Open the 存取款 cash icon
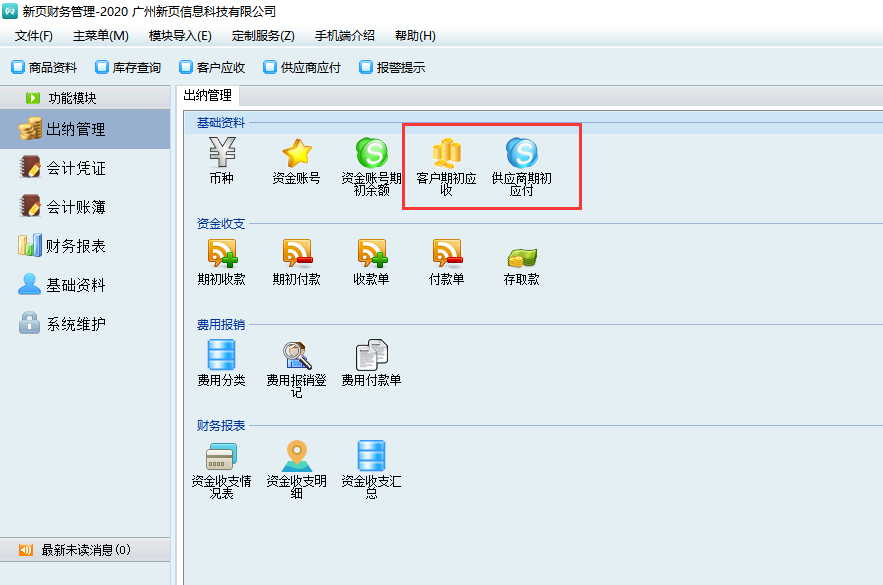Viewport: 883px width, 585px height. pos(521,255)
